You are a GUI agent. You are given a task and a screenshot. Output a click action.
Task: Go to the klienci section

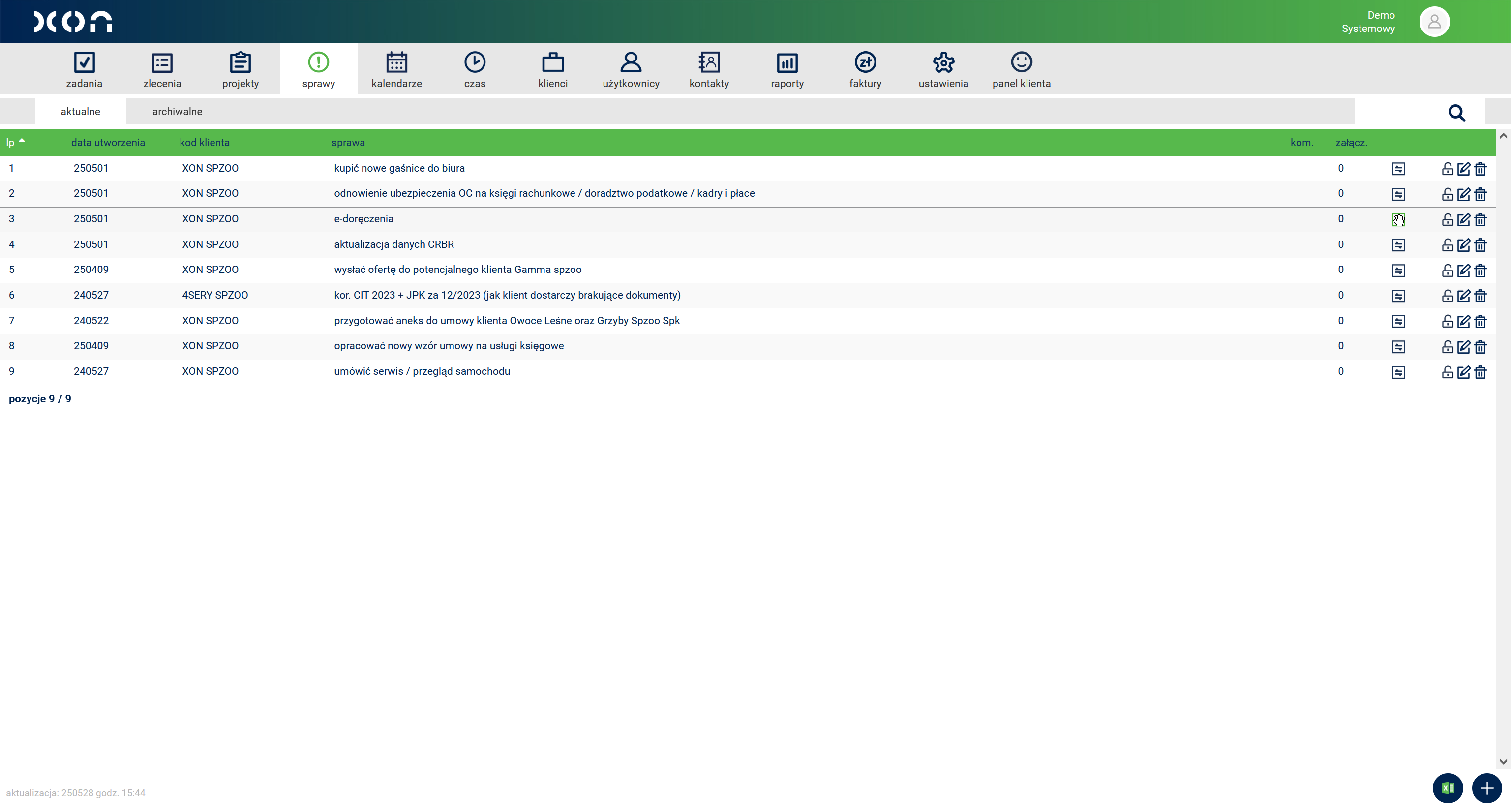[552, 69]
